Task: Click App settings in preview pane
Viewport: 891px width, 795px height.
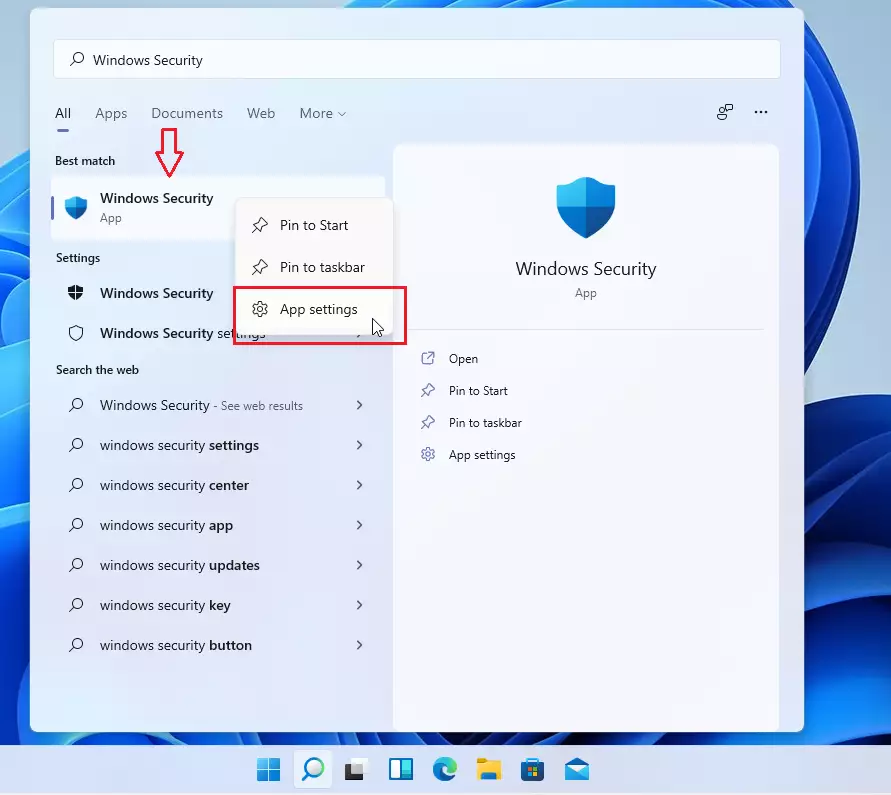Action: pyautogui.click(x=482, y=455)
